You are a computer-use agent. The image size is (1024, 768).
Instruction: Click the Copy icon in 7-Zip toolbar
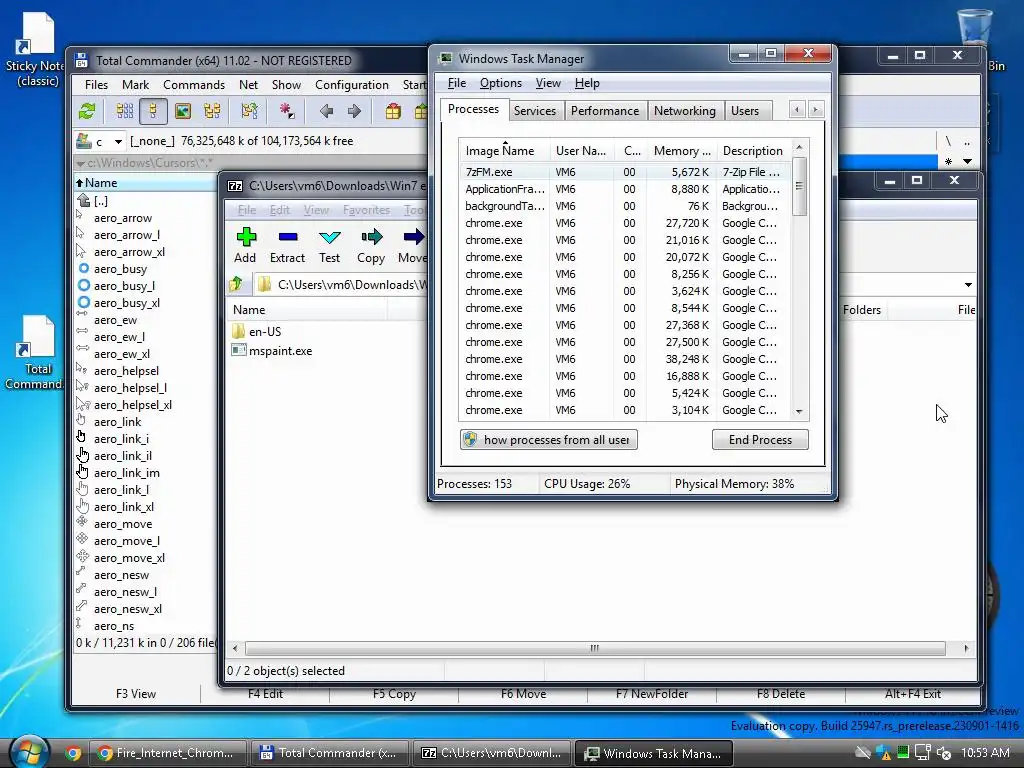[372, 237]
